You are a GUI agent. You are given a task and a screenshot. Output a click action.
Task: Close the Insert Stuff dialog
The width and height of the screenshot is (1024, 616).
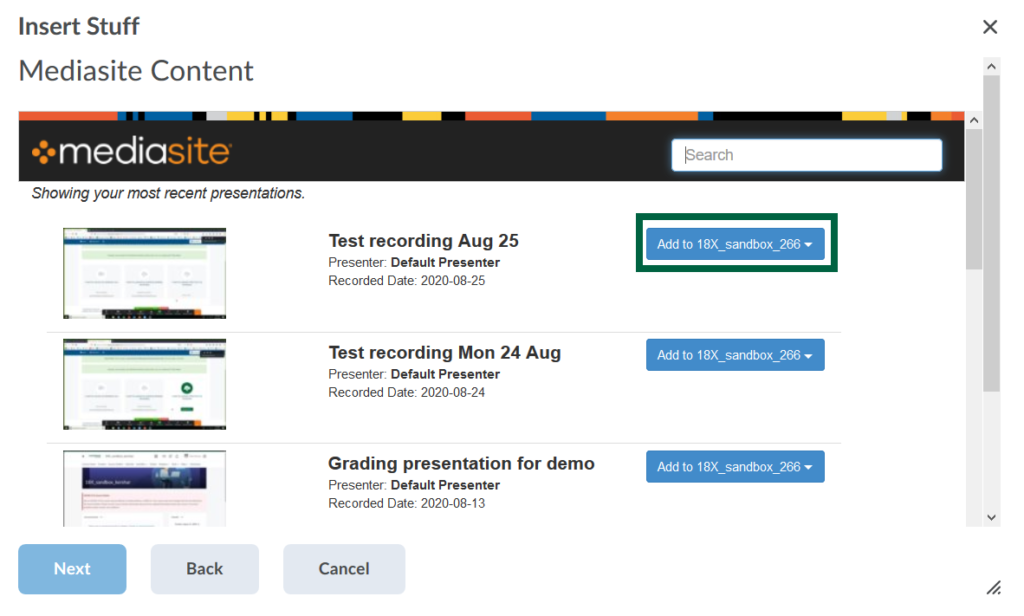pyautogui.click(x=990, y=27)
